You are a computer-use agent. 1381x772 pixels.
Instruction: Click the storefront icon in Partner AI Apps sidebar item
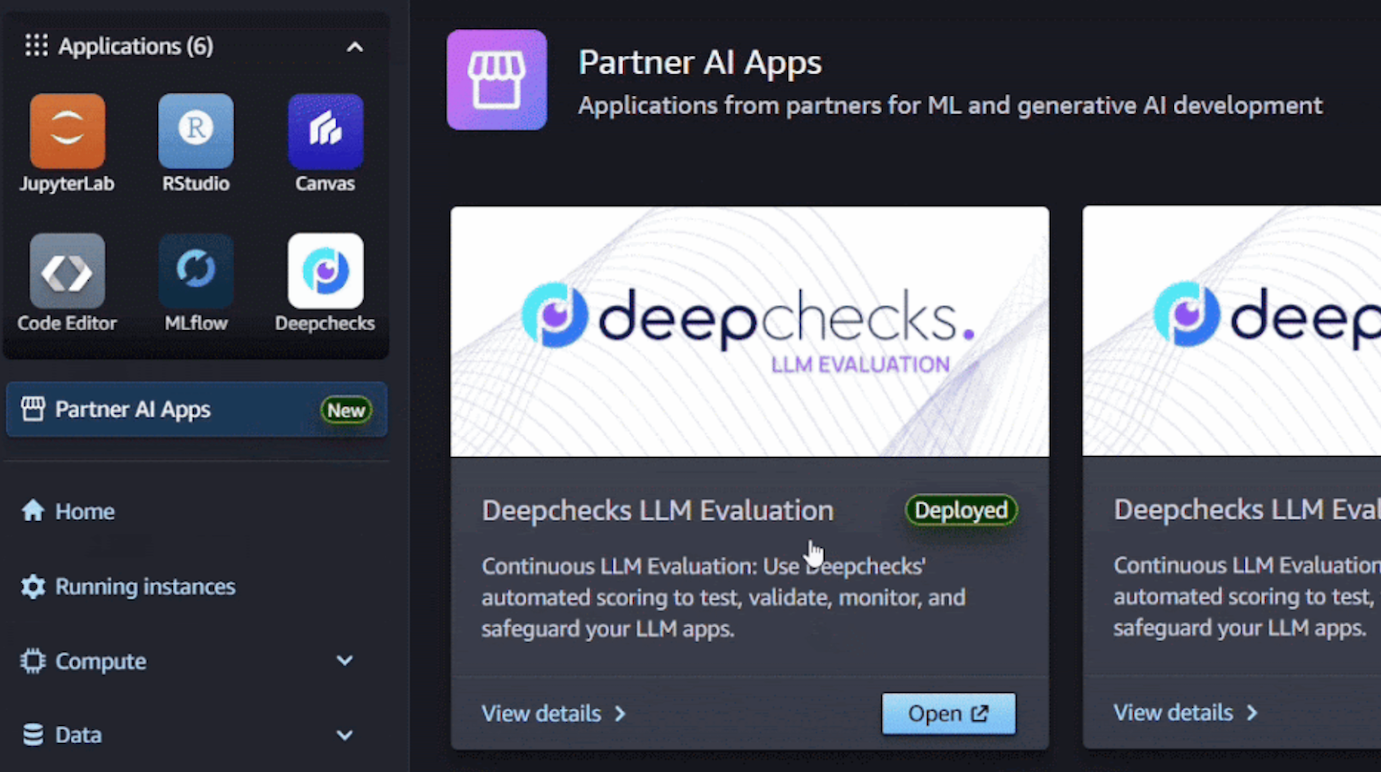point(33,409)
